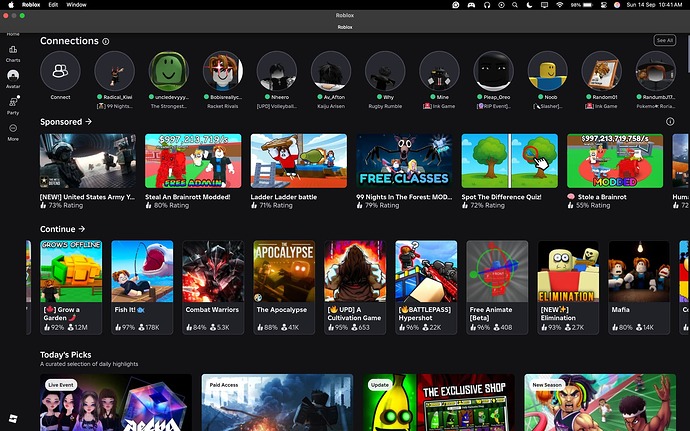Open the More sidebar icon
The height and width of the screenshot is (431, 690).
[13, 132]
